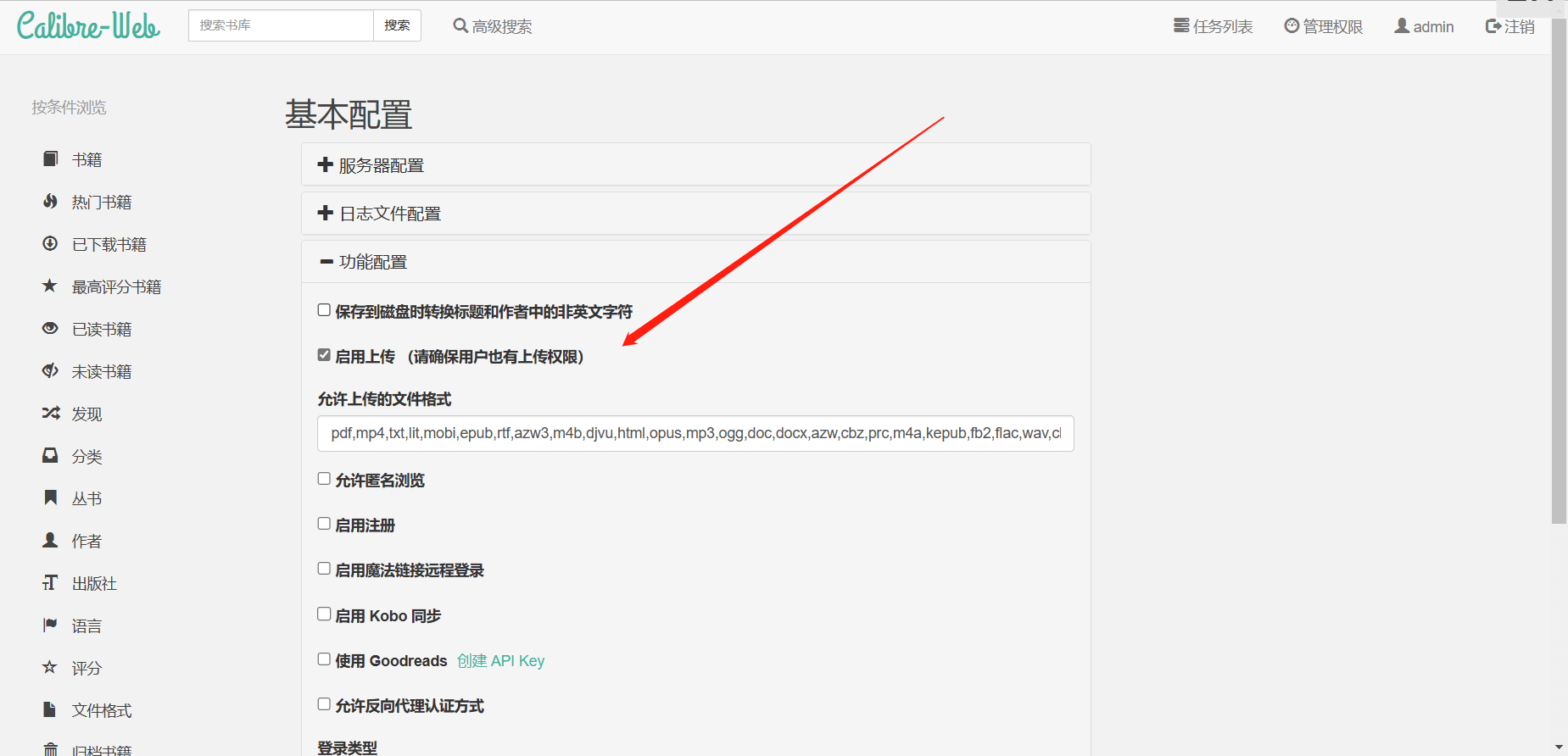1568x756 pixels.
Task: Click the eye icon beside 已读书籍
Action: pos(51,328)
